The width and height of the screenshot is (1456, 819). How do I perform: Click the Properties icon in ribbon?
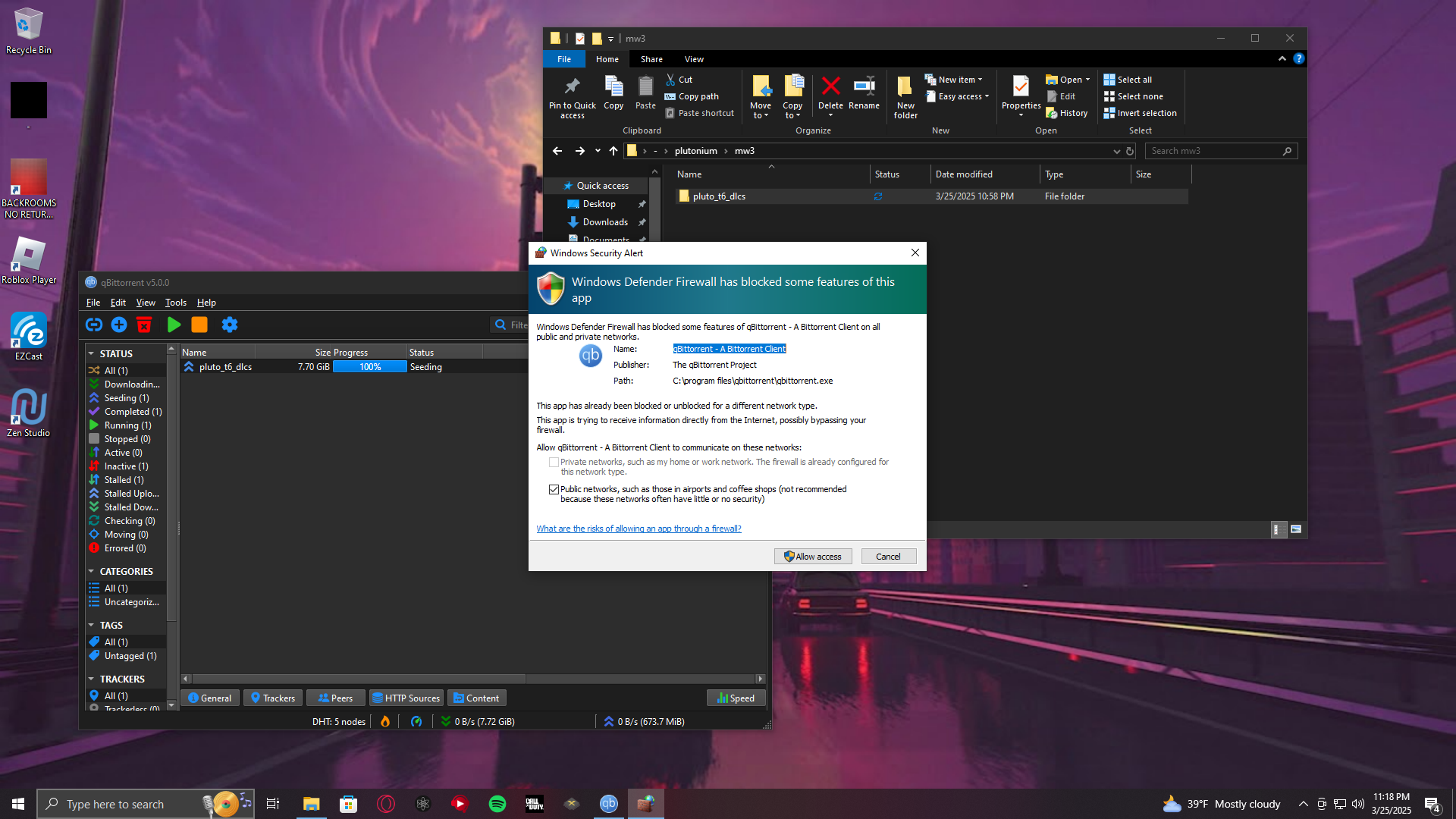click(1021, 86)
